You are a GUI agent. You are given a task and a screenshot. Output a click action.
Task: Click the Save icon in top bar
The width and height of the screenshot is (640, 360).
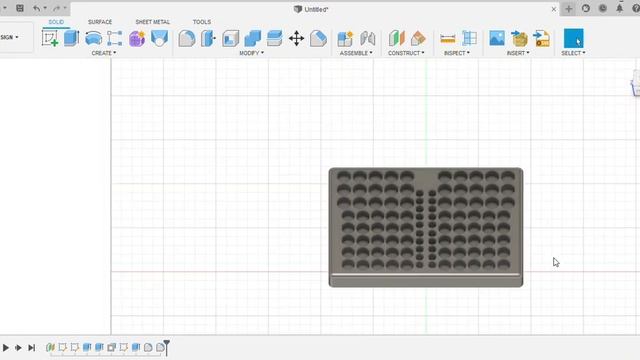[20, 8]
